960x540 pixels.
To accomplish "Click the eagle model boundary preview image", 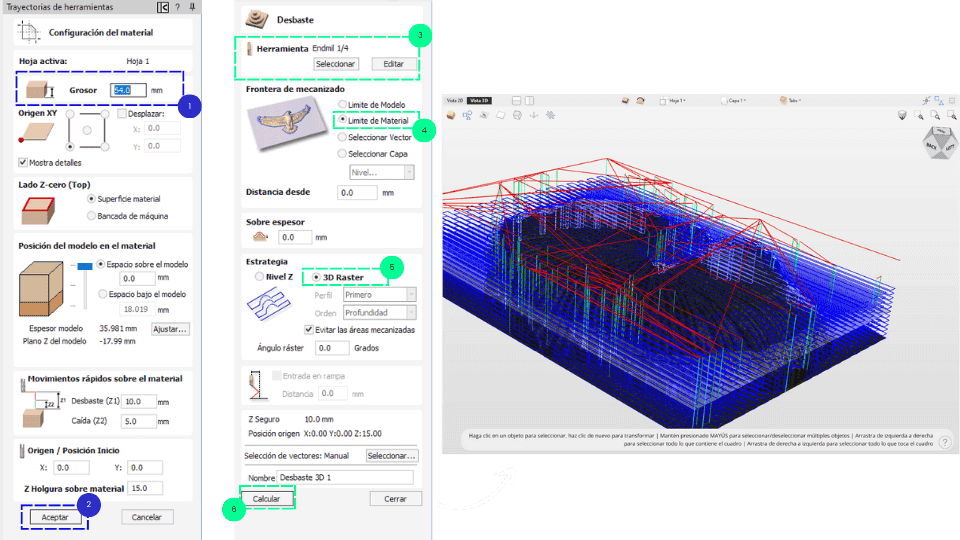I will [x=287, y=129].
